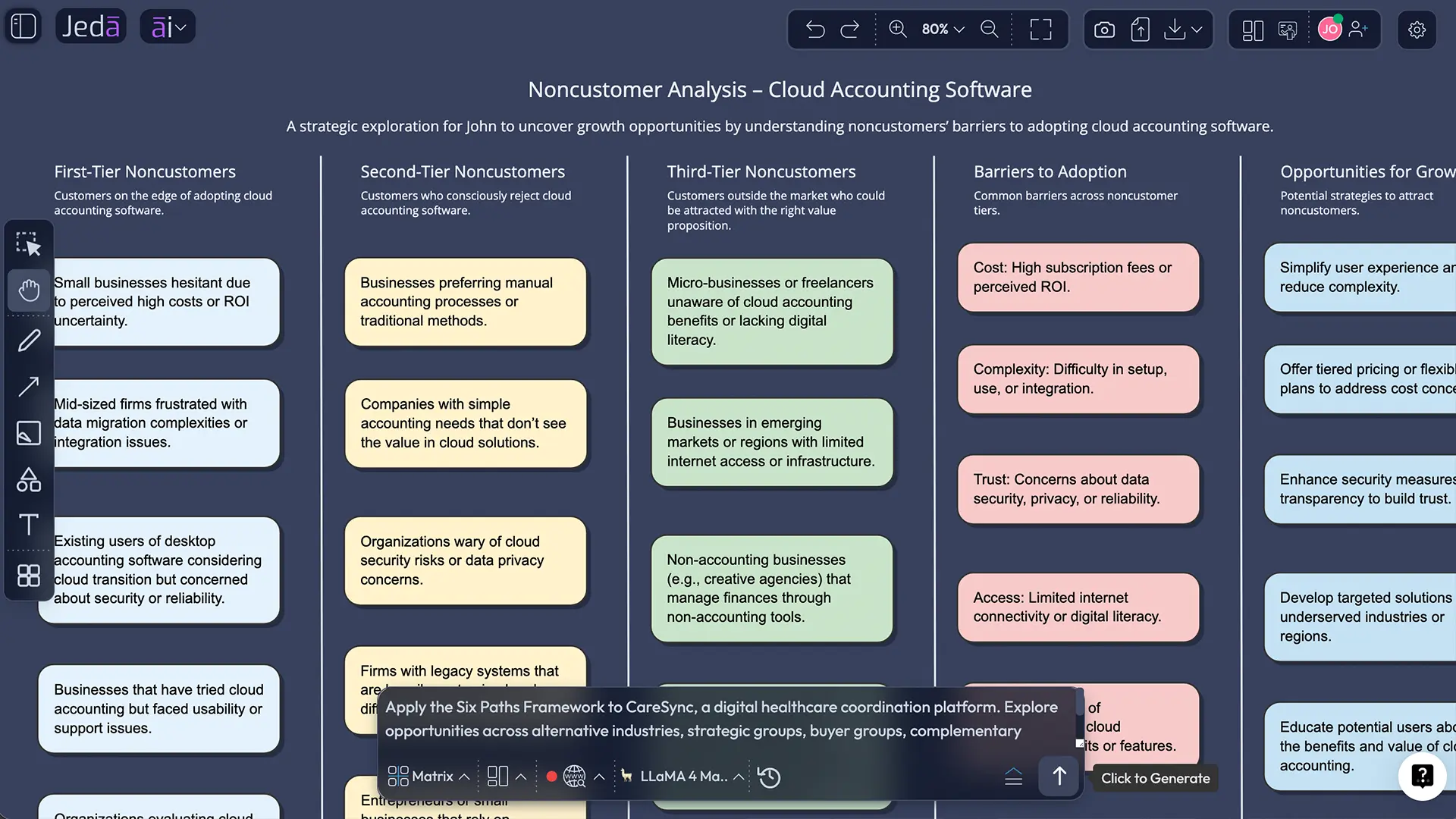
Task: Undo the last action
Action: (x=815, y=30)
